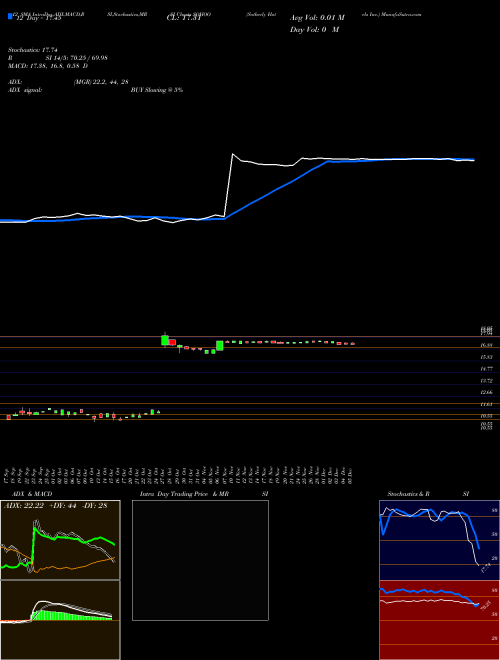The height and width of the screenshot is (660, 500).
Task: Click the '(MGR) 22.2, 44, 28' ADX values
Action: coord(101,82)
